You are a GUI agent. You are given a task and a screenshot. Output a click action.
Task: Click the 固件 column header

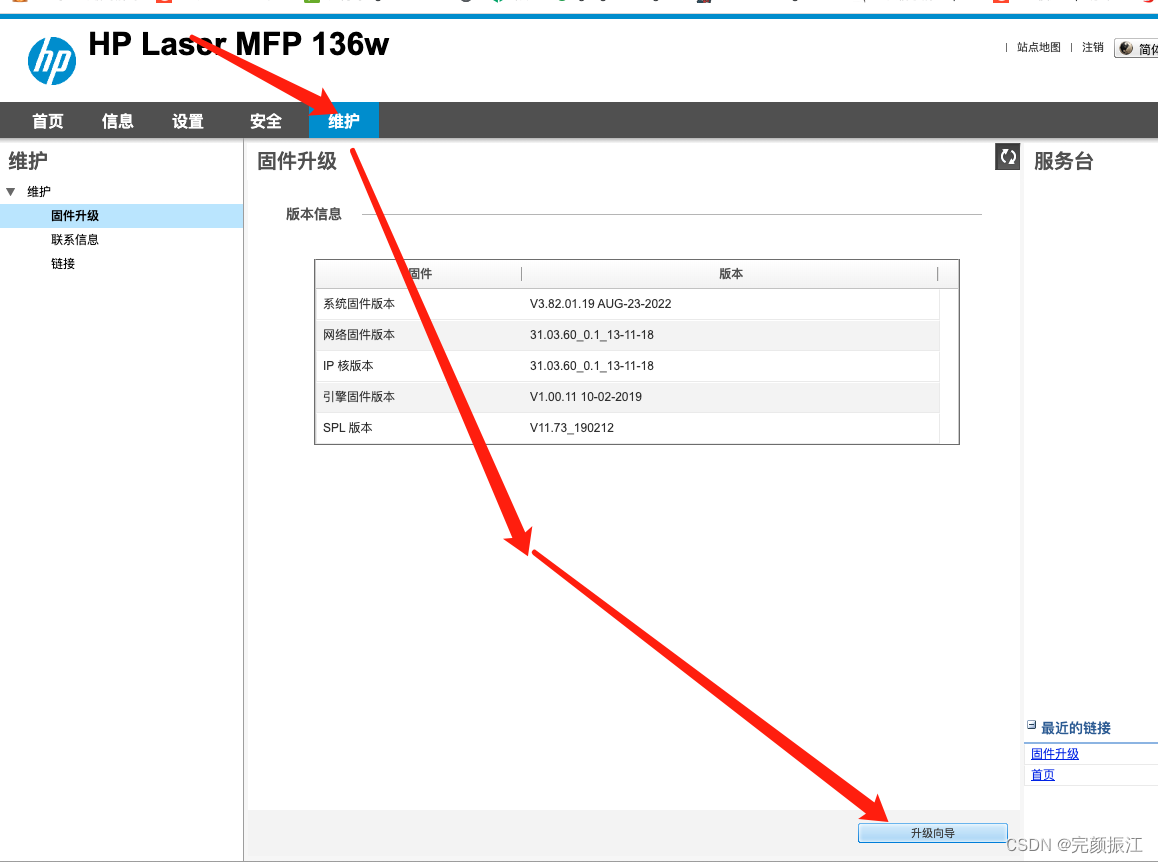click(x=419, y=274)
